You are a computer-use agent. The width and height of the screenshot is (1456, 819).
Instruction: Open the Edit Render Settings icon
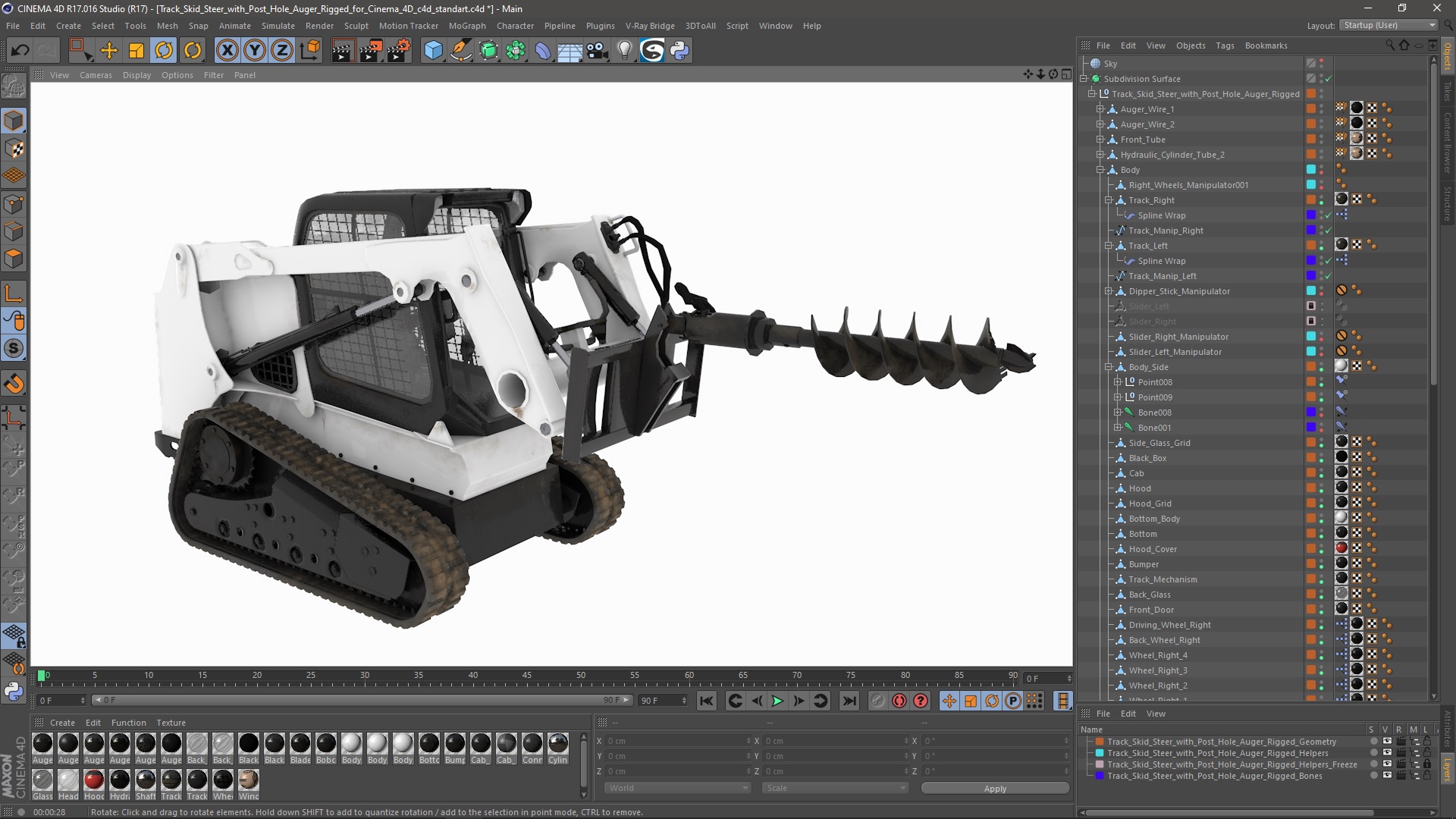[399, 51]
